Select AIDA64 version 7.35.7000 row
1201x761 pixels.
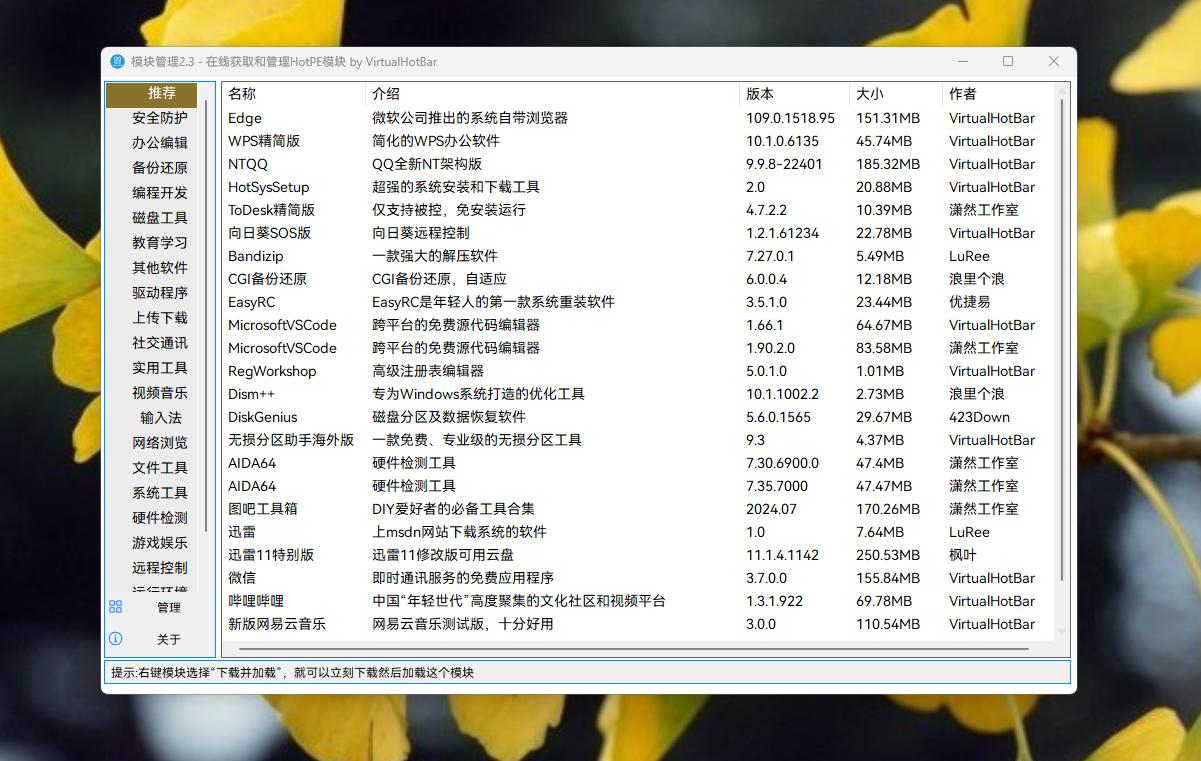coord(638,486)
